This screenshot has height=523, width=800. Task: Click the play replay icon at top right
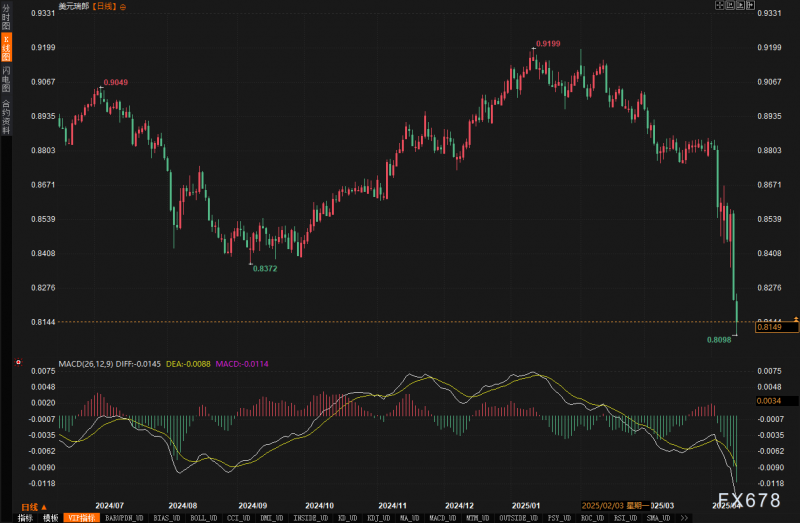point(740,5)
